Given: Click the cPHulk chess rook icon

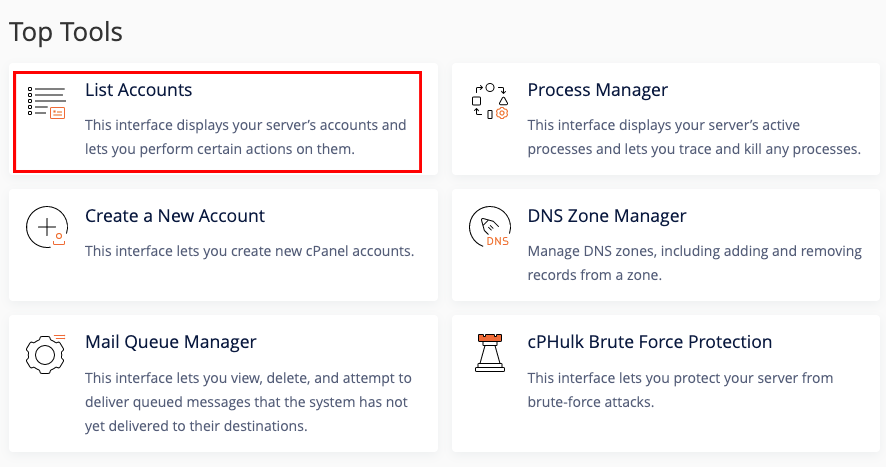Looking at the screenshot, I should 490,353.
